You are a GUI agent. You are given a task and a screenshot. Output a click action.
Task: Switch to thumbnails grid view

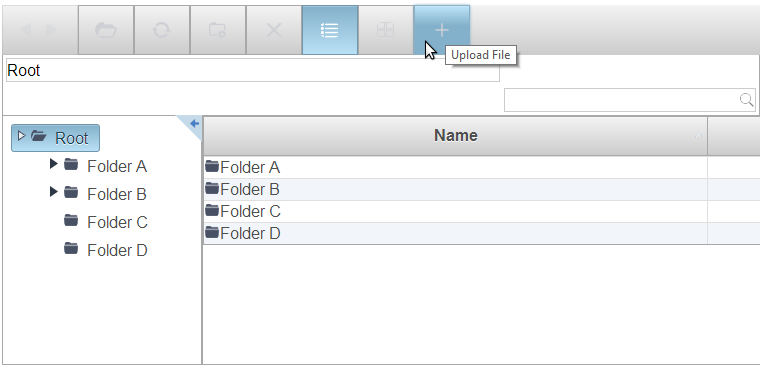point(385,30)
